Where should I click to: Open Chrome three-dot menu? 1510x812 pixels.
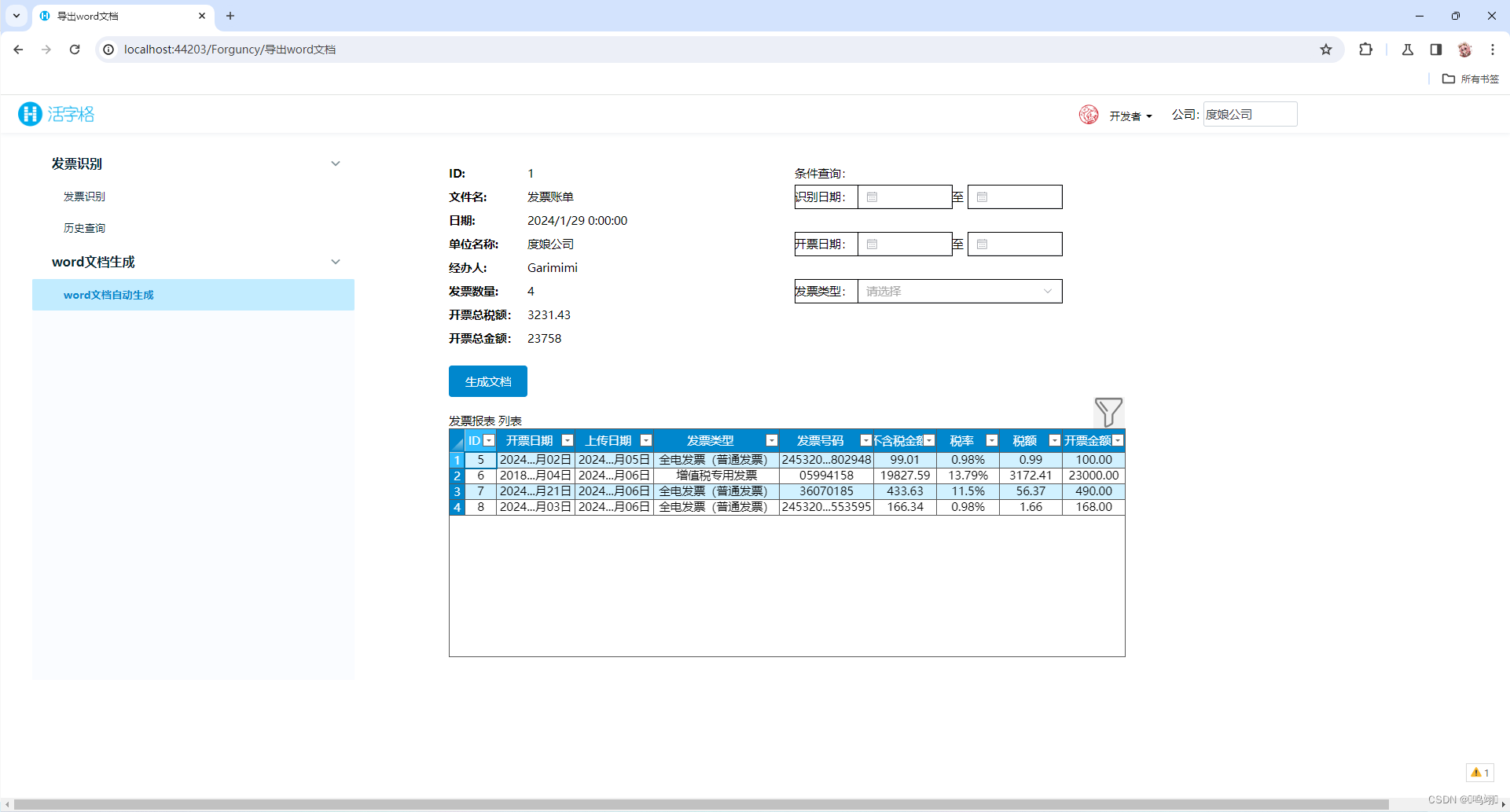1493,50
